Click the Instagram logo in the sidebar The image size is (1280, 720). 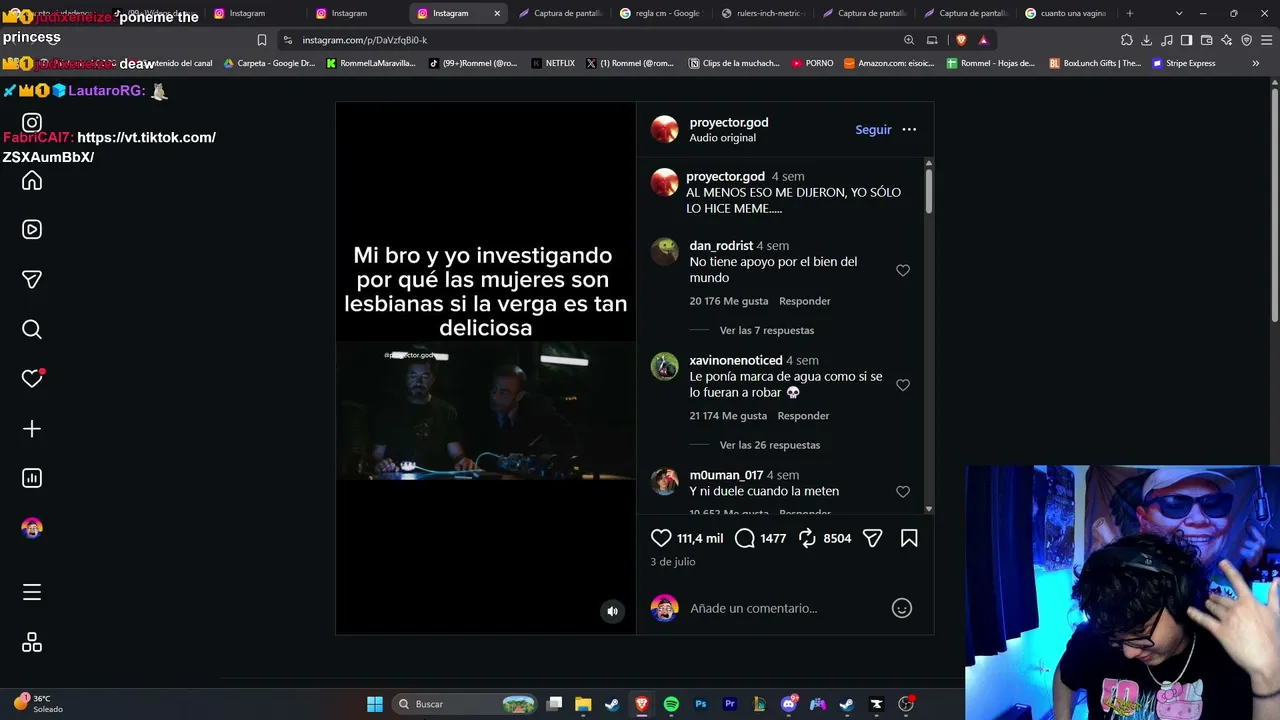pyautogui.click(x=32, y=123)
